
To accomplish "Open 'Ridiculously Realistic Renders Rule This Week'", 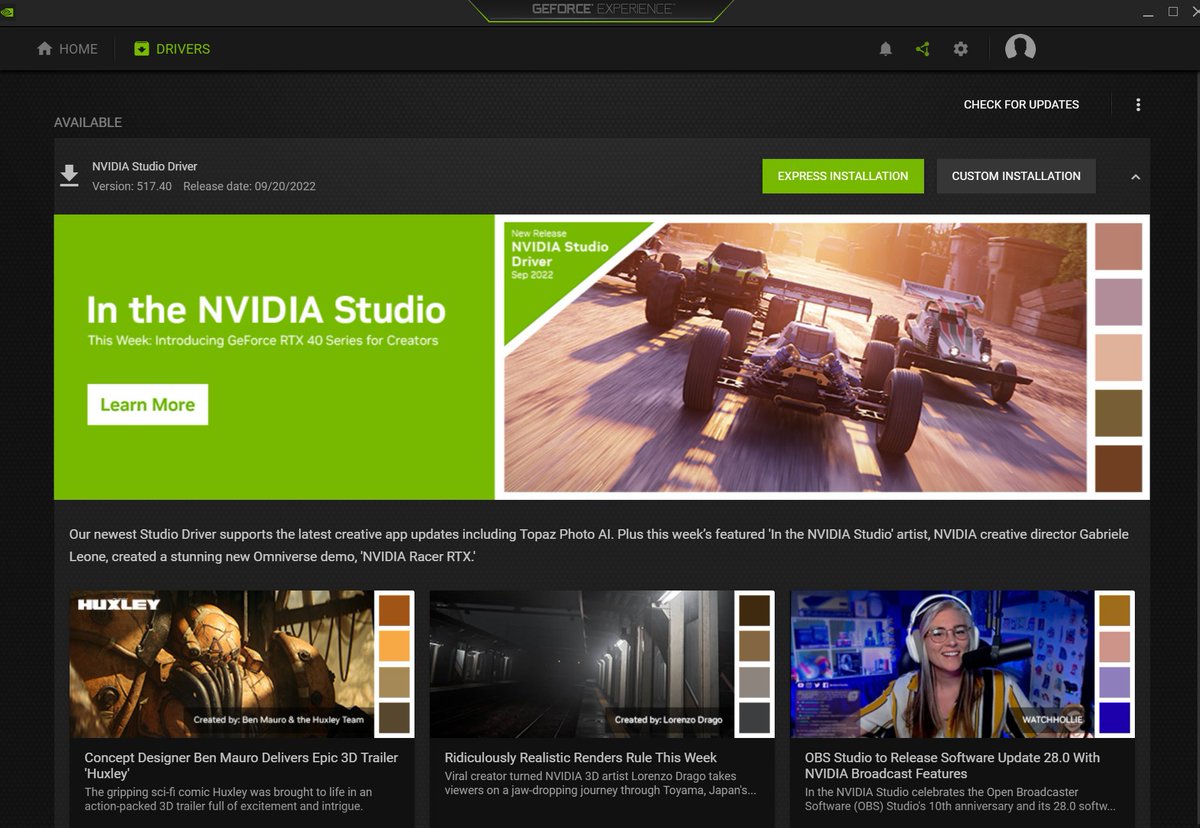I will pyautogui.click(x=581, y=758).
